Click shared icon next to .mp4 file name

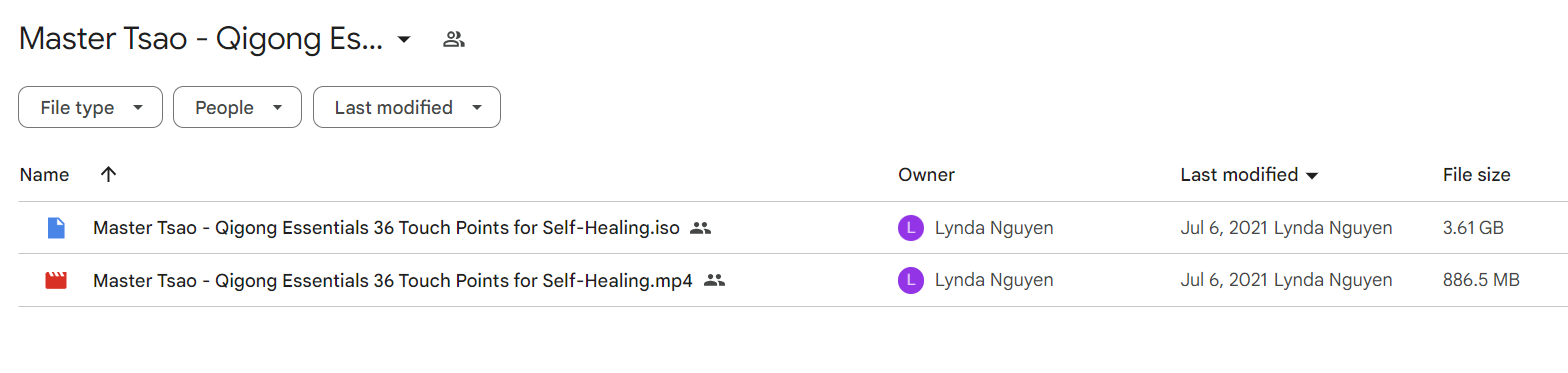(x=714, y=280)
